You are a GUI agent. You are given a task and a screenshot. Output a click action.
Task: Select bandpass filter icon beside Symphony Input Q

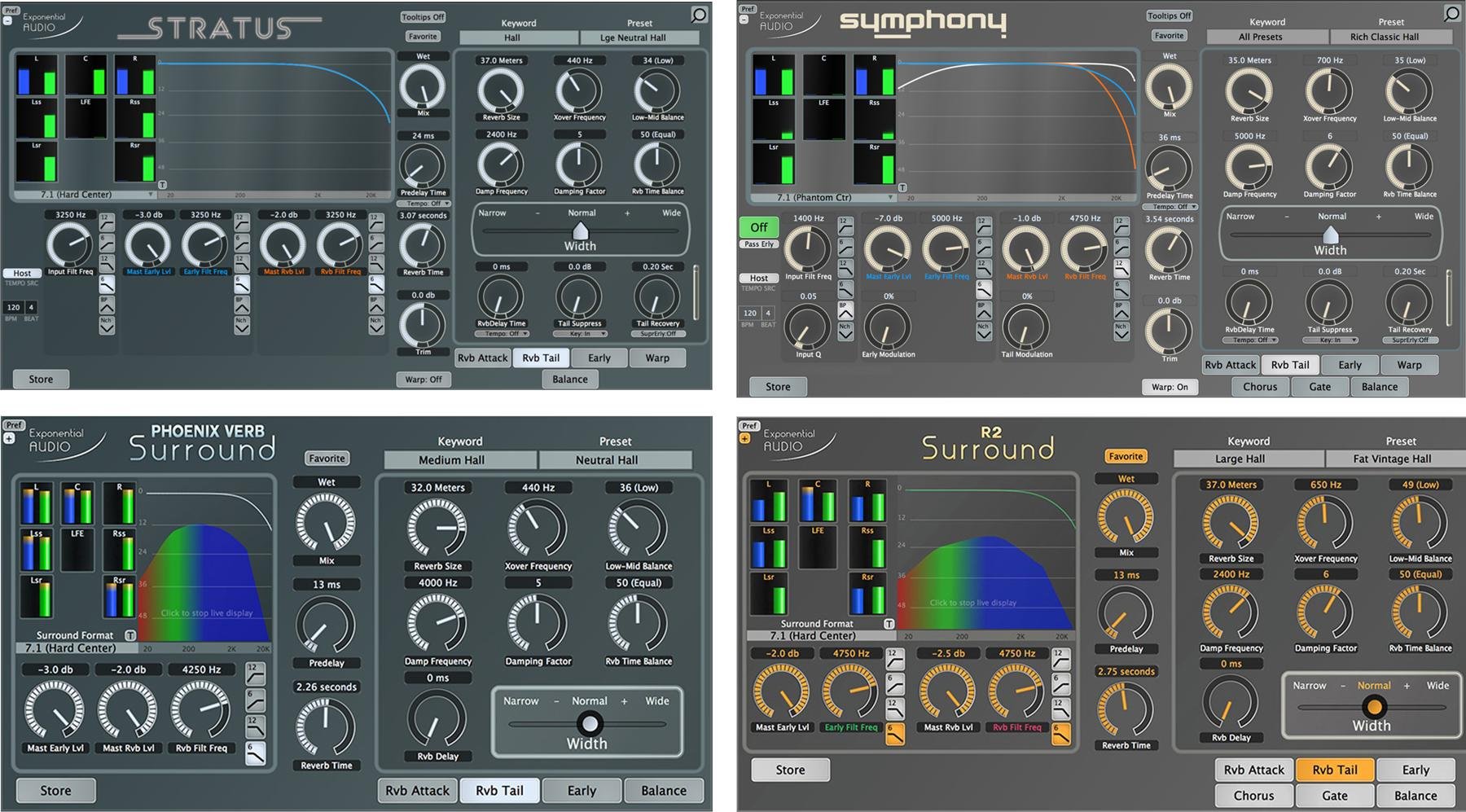tap(845, 311)
